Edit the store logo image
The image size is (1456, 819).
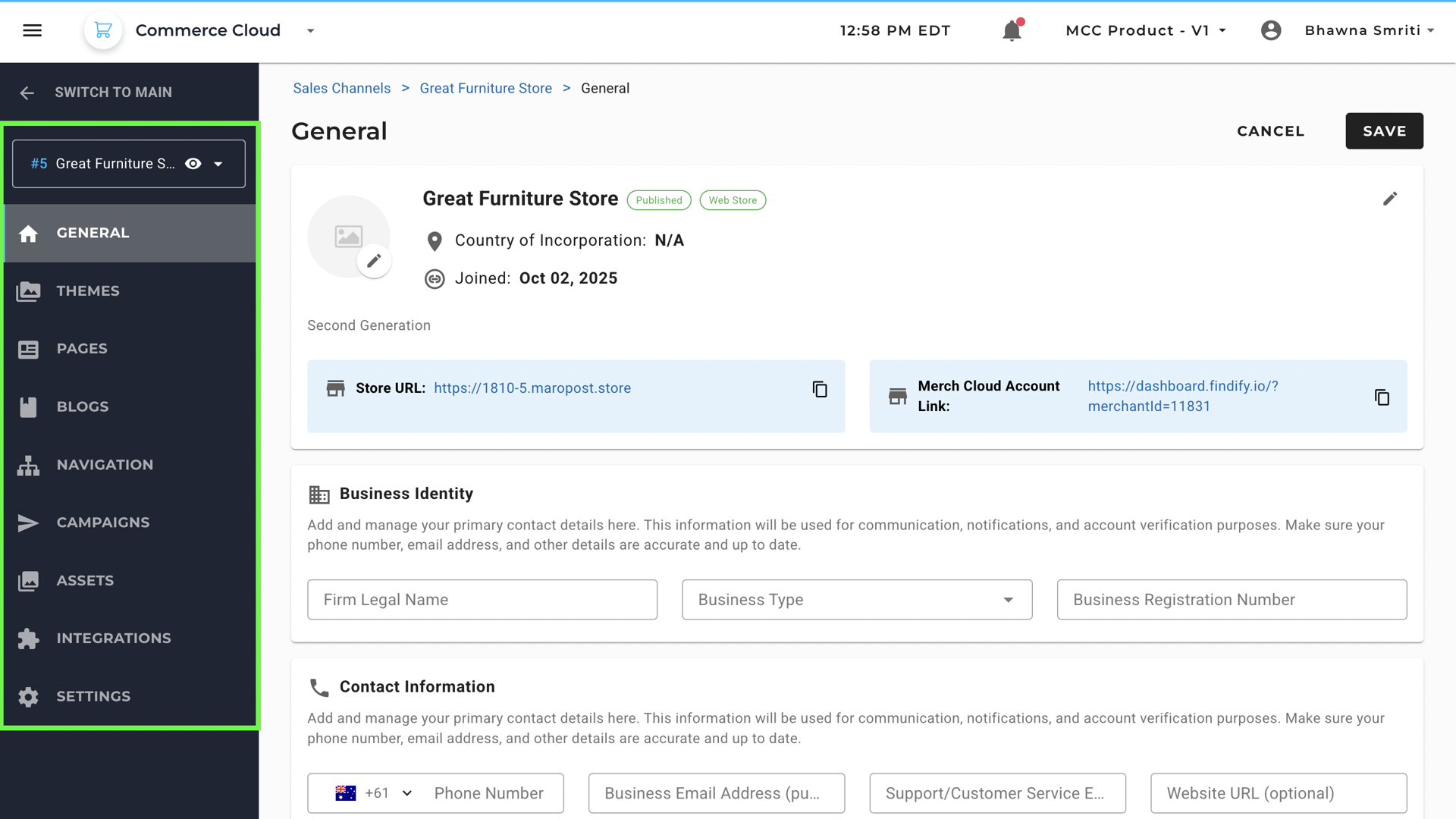pyautogui.click(x=374, y=261)
